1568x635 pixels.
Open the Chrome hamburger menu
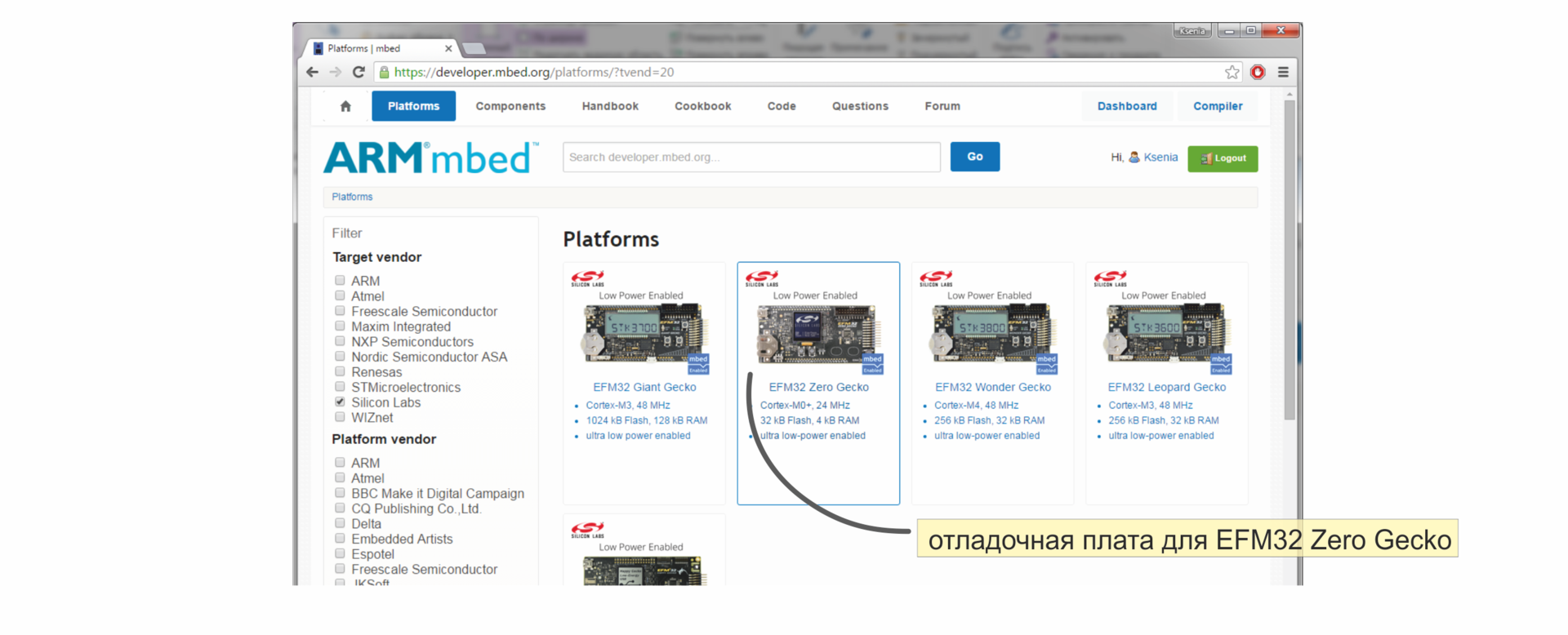pos(1283,72)
